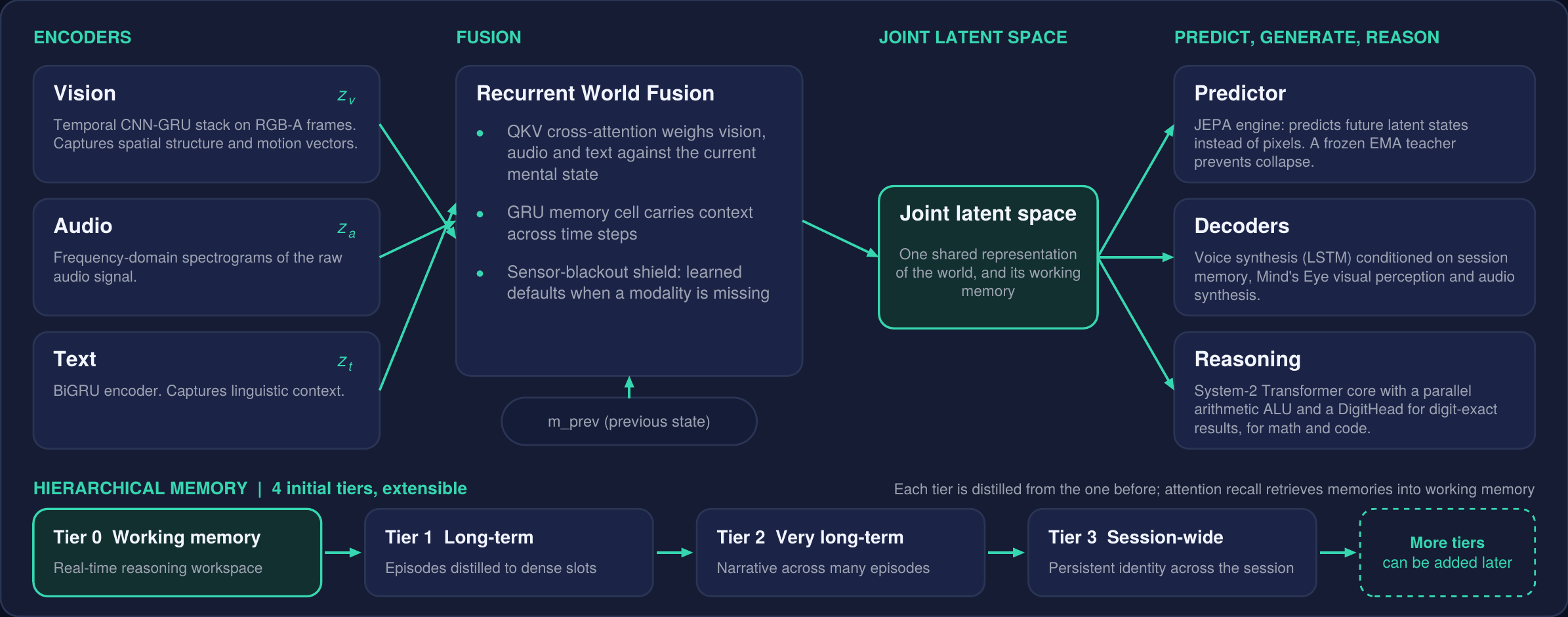Select the Tier 1 Long-term title

coord(459,537)
